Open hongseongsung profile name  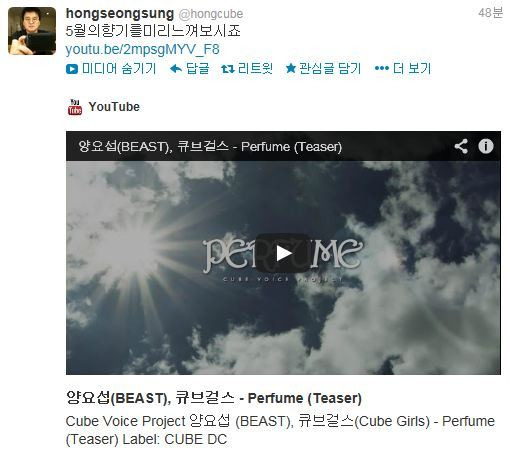(x=120, y=14)
